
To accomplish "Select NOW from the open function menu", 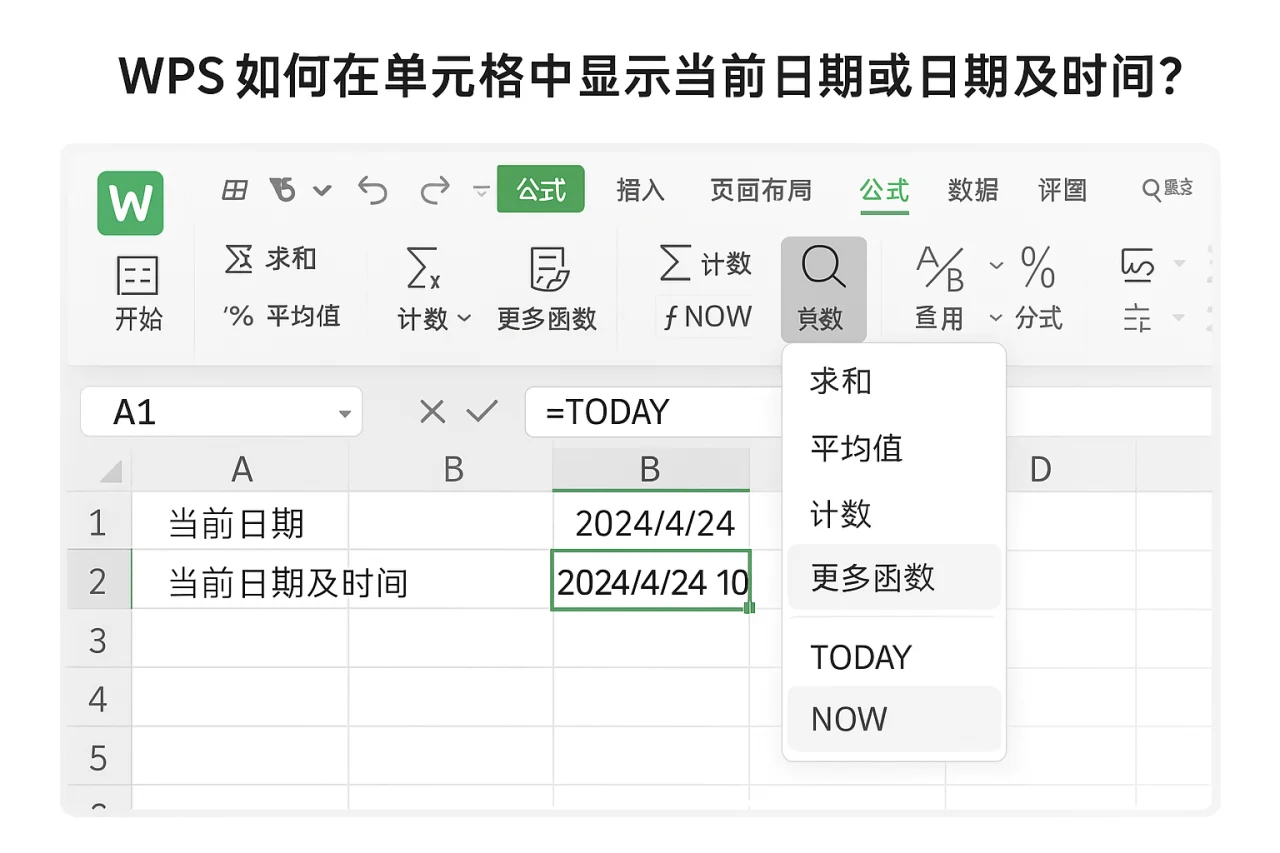I will tap(848, 718).
